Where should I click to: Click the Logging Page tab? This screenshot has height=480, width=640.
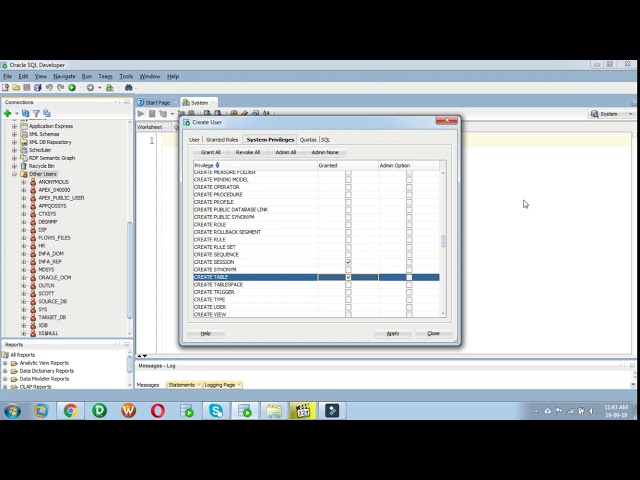click(x=220, y=385)
